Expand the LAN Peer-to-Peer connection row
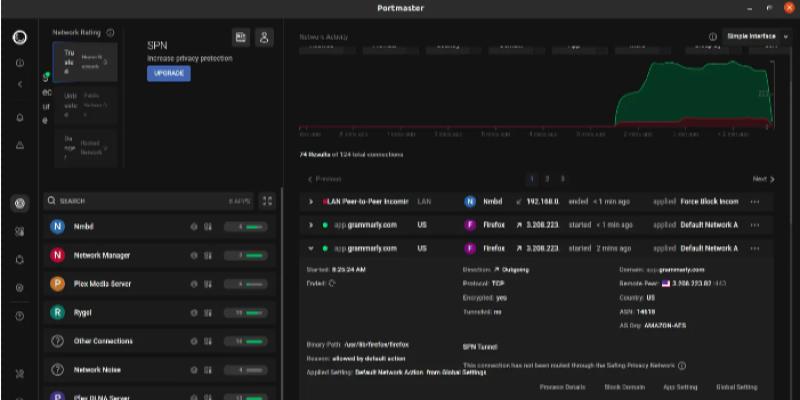This screenshot has width=800, height=400. (311, 201)
